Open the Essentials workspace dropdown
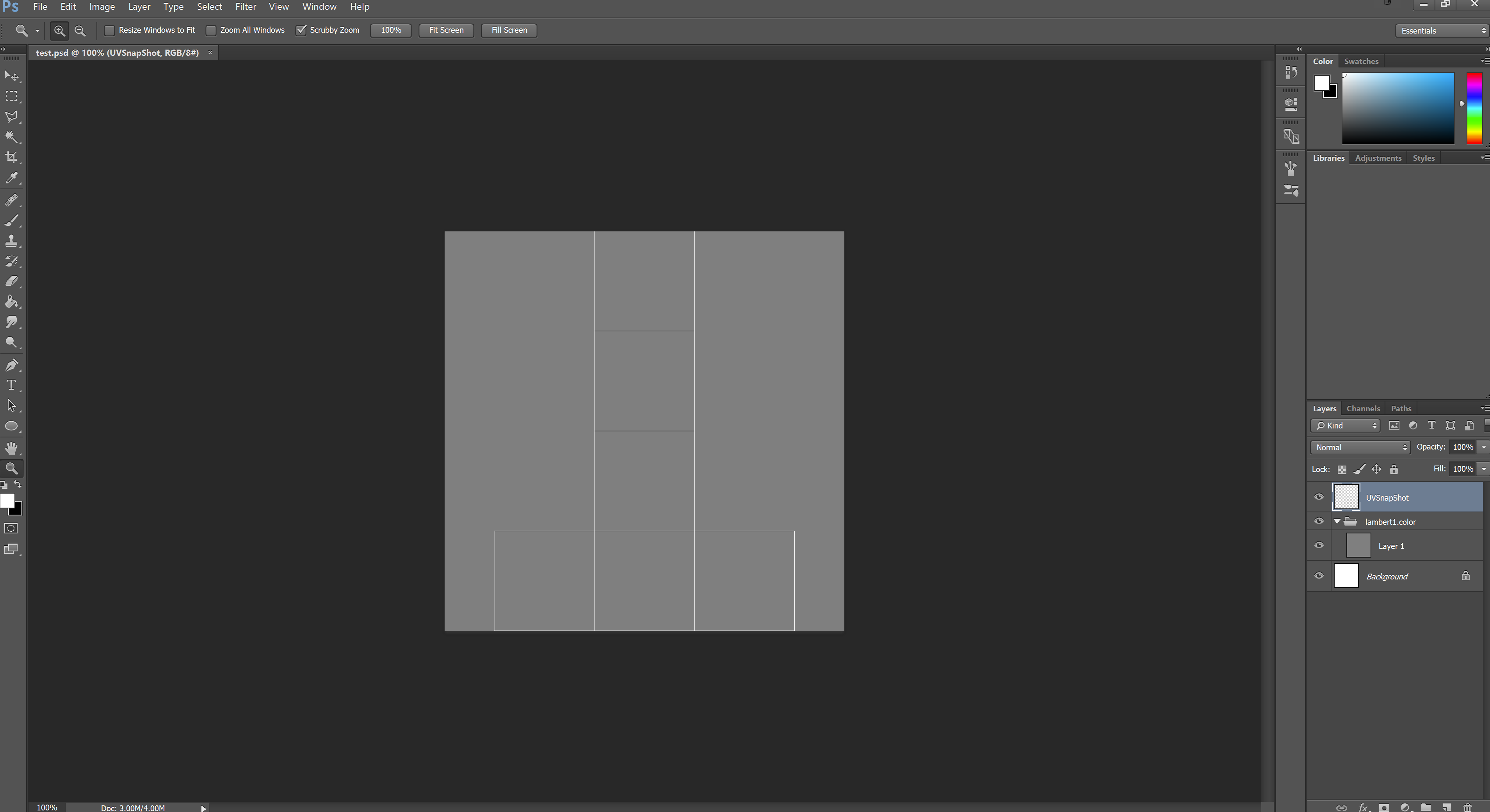The width and height of the screenshot is (1490, 812). [1442, 31]
